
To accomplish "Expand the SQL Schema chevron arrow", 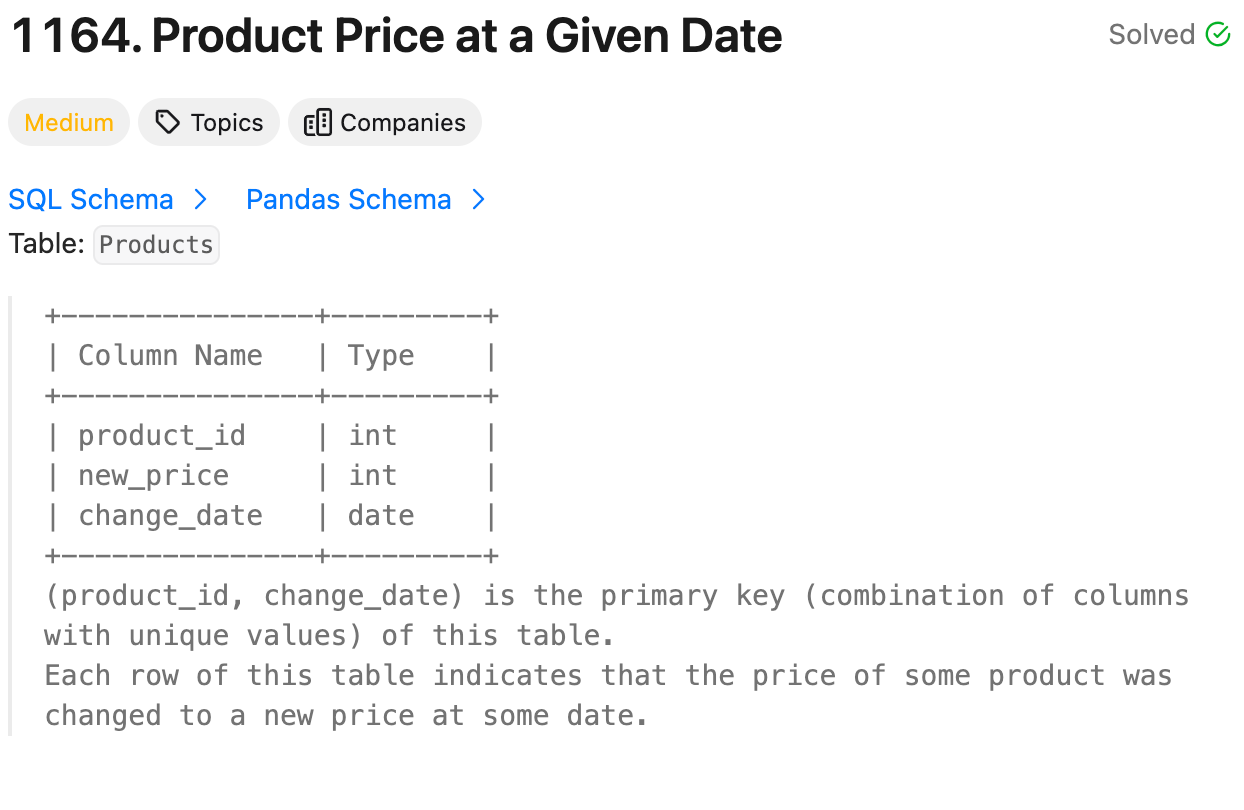I will coord(200,200).
